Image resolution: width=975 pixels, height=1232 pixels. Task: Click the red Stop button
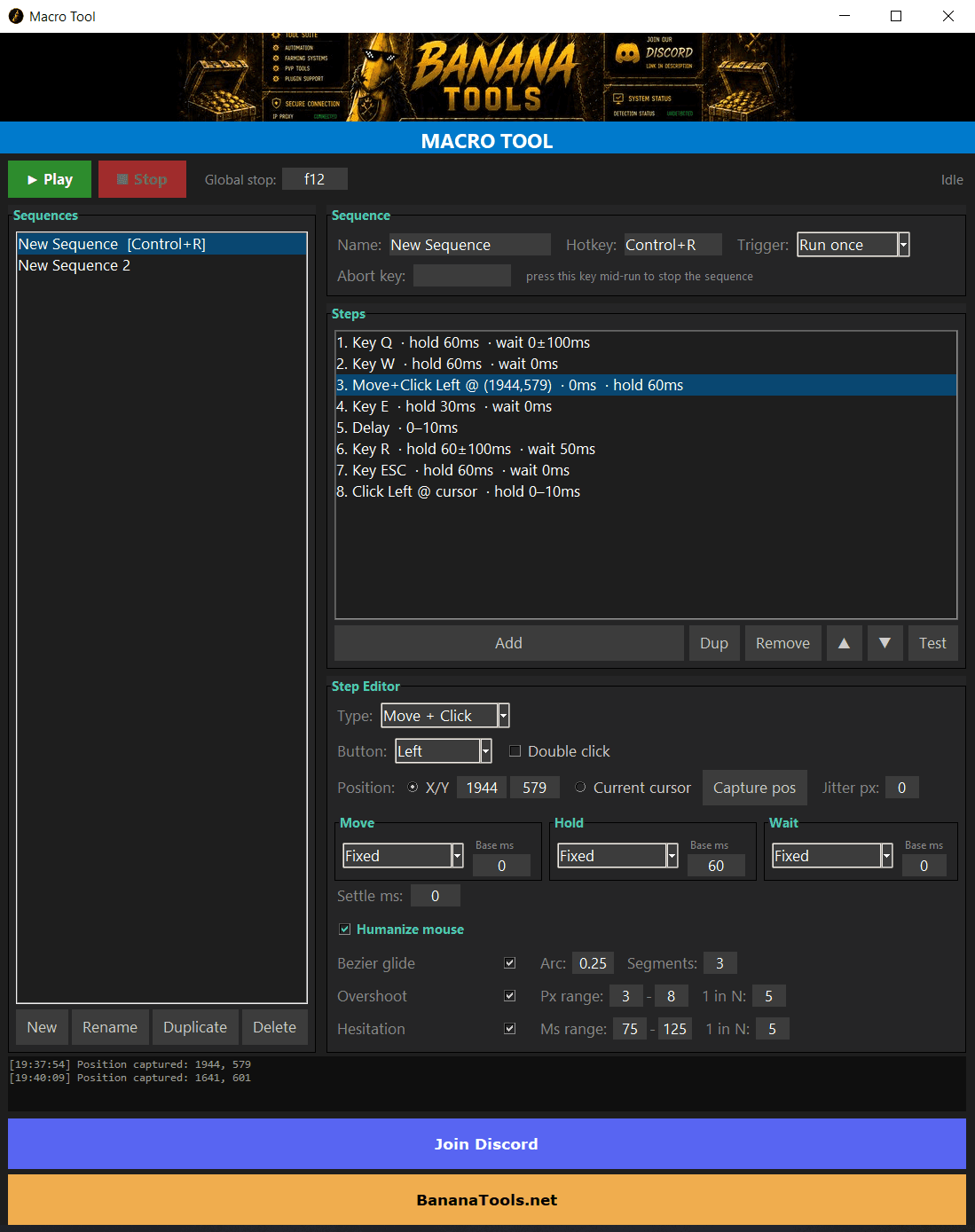(142, 179)
